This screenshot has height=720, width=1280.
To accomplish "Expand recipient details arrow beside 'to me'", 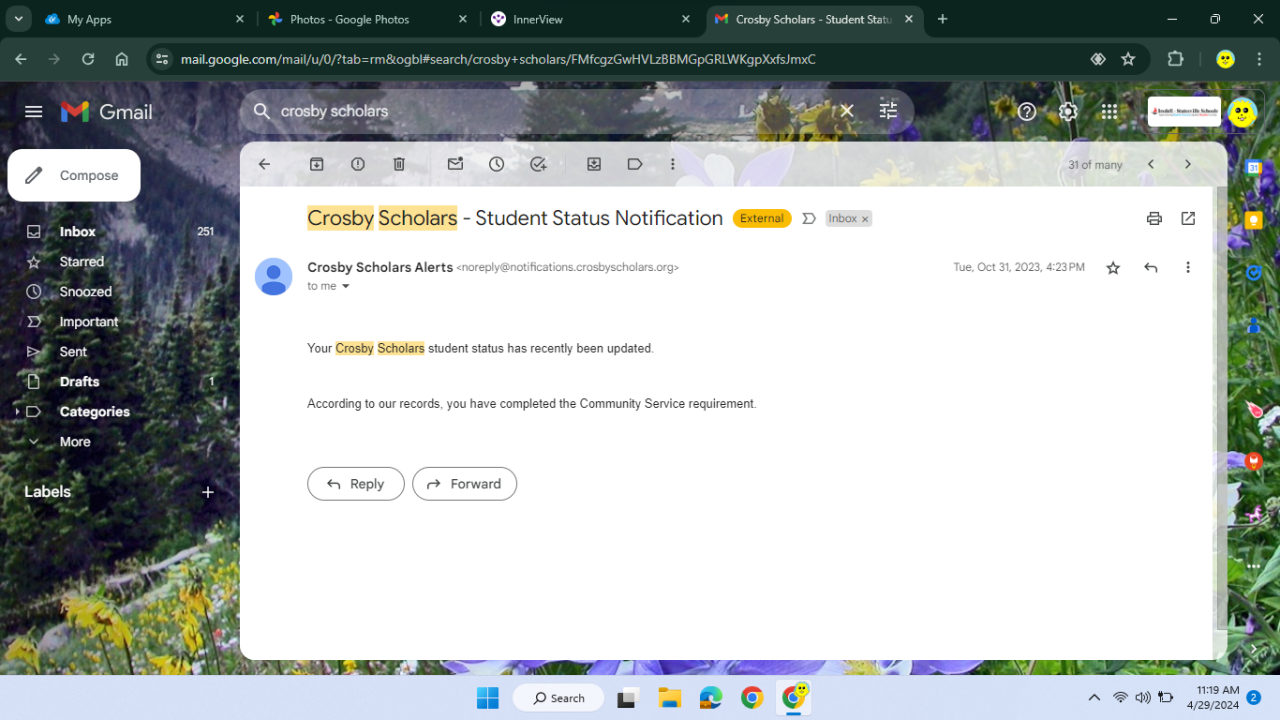I will point(346,287).
